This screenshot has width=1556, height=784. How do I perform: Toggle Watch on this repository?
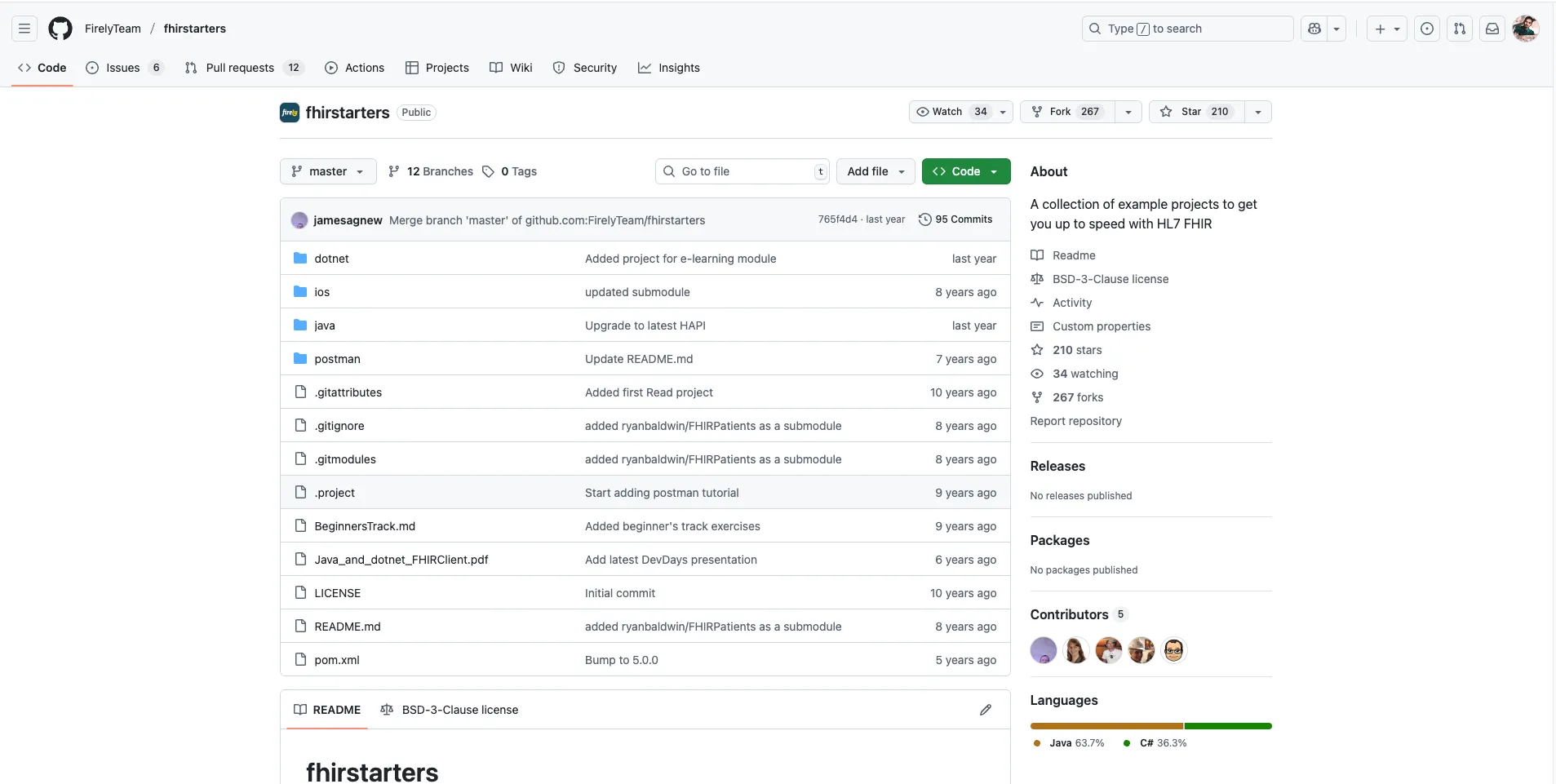point(951,112)
